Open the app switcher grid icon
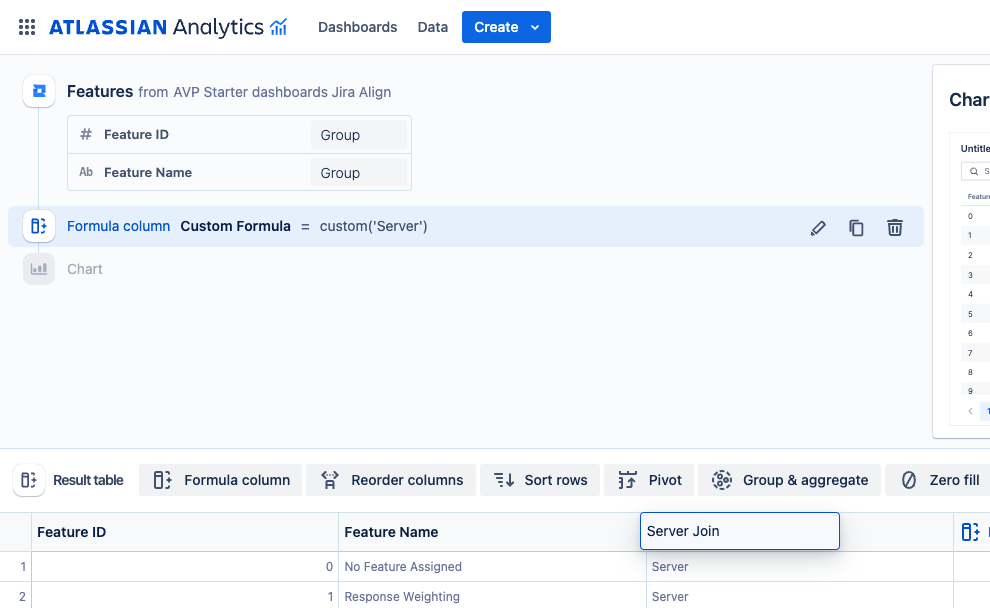990x608 pixels. click(x=27, y=27)
